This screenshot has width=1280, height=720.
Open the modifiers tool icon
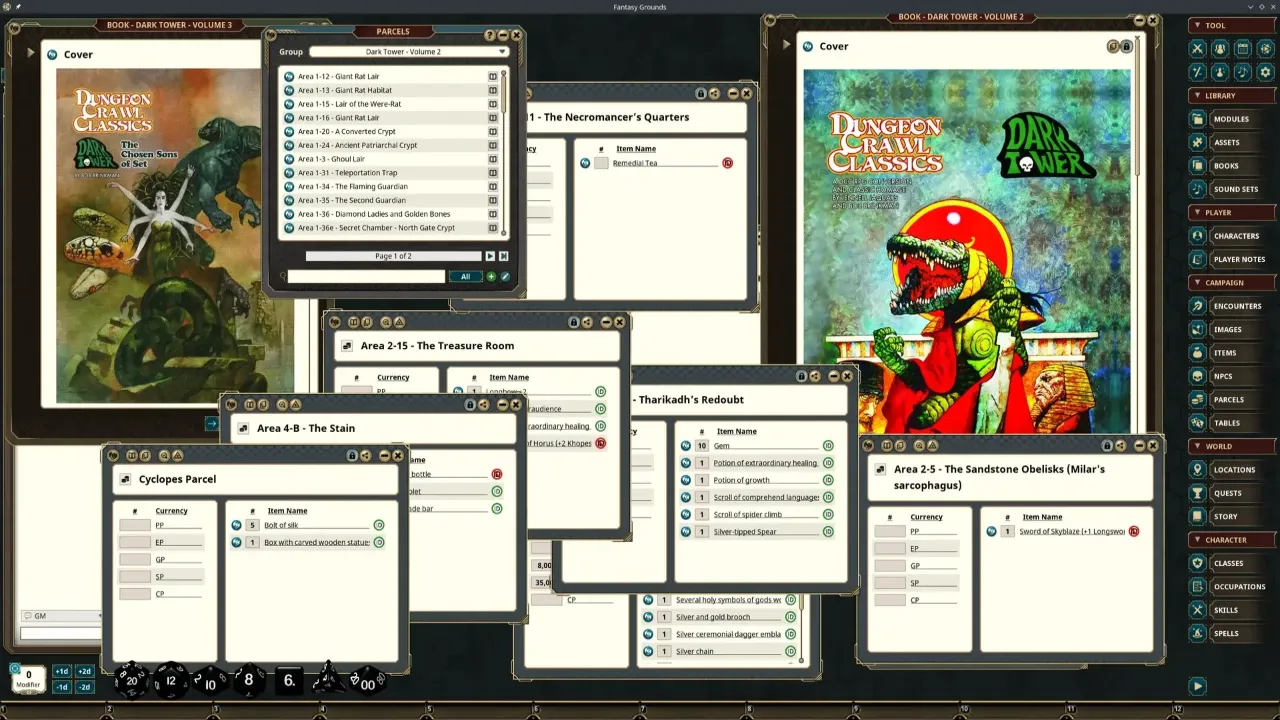click(1197, 72)
